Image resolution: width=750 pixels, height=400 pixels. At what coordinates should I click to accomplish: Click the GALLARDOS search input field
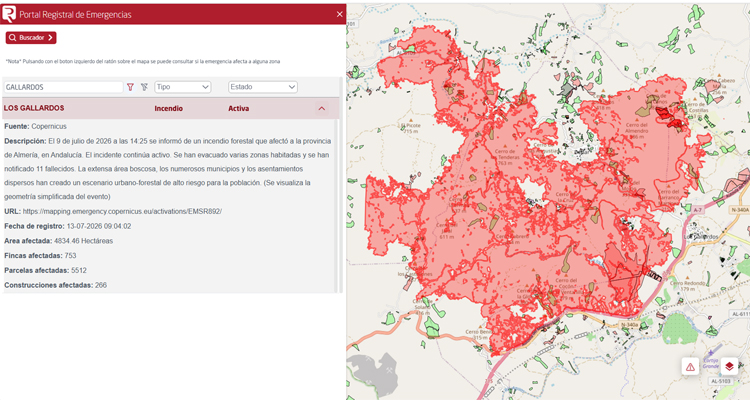click(x=64, y=87)
